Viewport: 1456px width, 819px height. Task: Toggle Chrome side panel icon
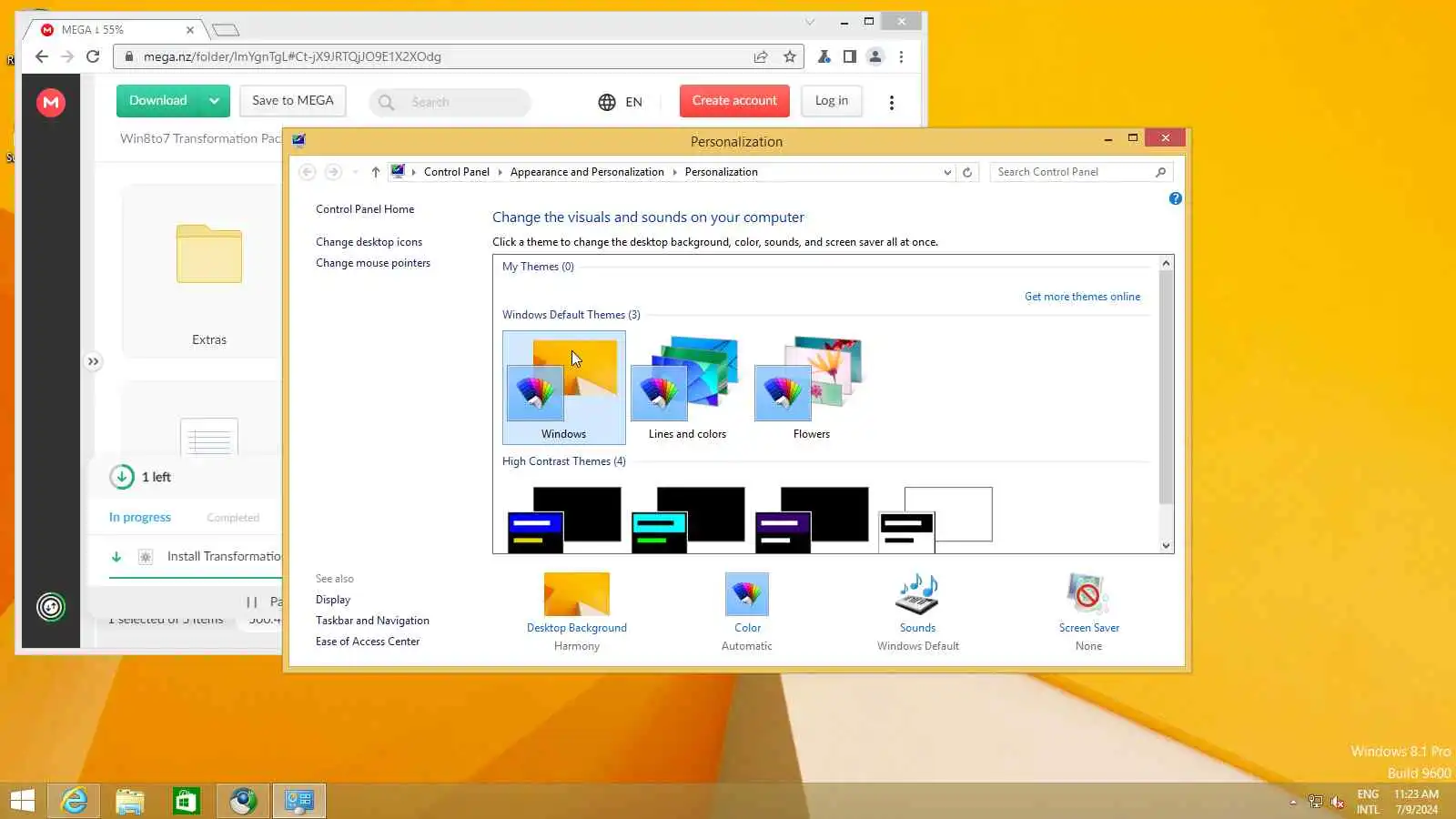coord(849,56)
